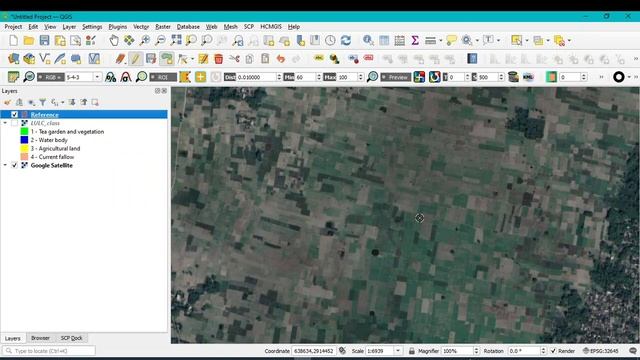Expand the Google Satellite layer tree

click(5, 165)
